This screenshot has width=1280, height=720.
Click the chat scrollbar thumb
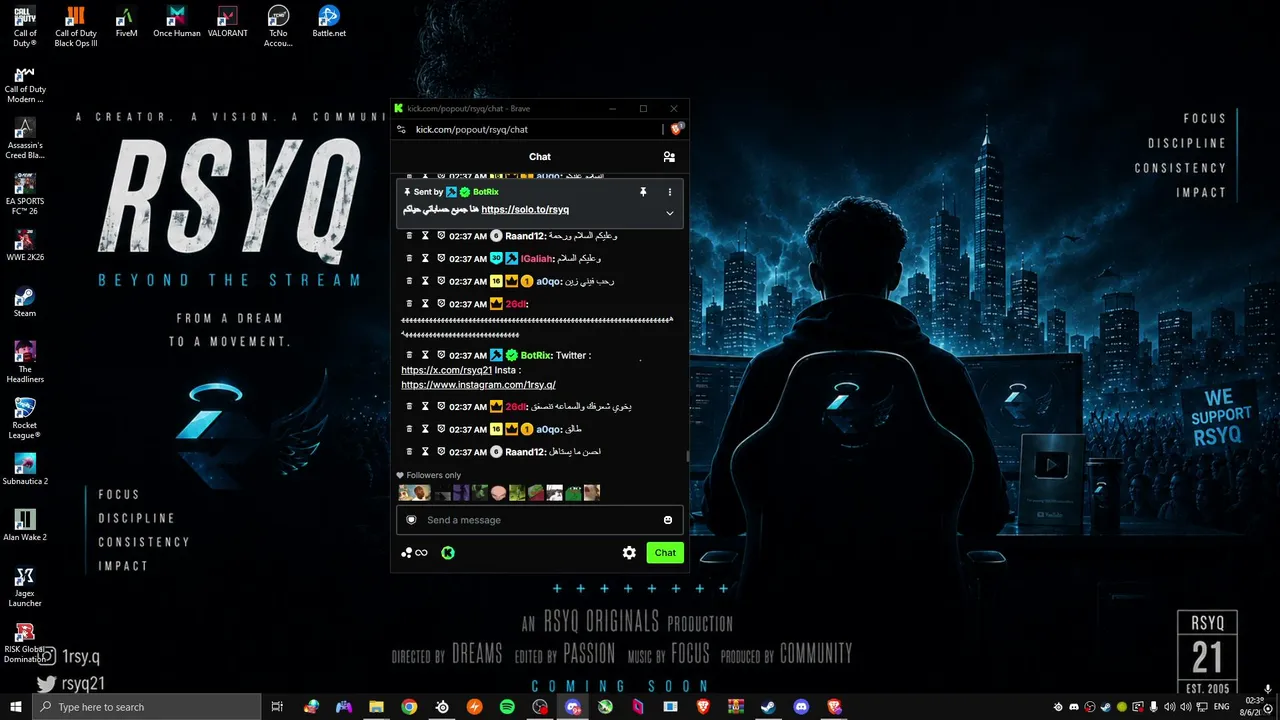(687, 456)
